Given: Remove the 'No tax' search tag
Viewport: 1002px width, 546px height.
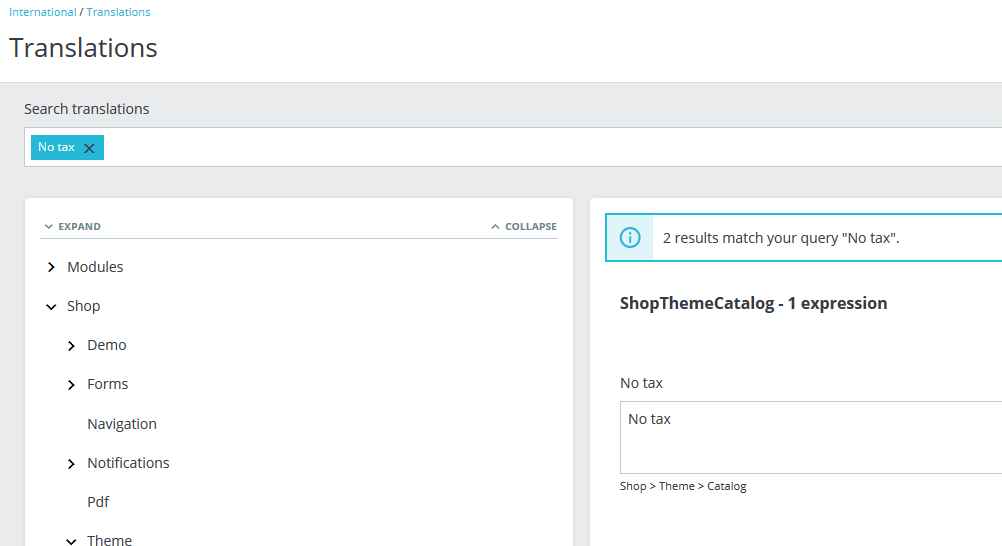Looking at the screenshot, I should pos(89,148).
